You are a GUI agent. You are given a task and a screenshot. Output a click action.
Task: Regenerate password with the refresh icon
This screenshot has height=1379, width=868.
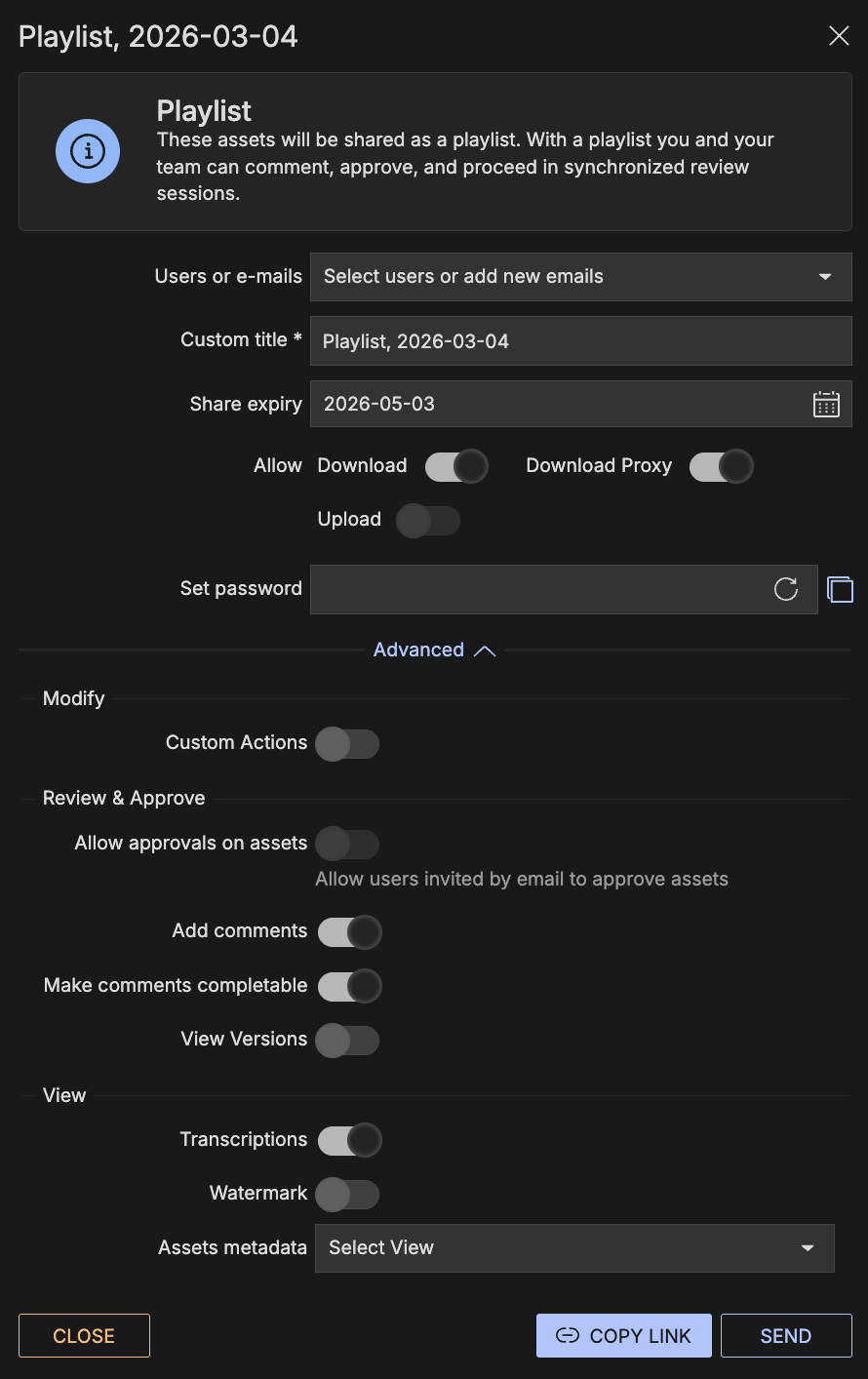click(785, 589)
